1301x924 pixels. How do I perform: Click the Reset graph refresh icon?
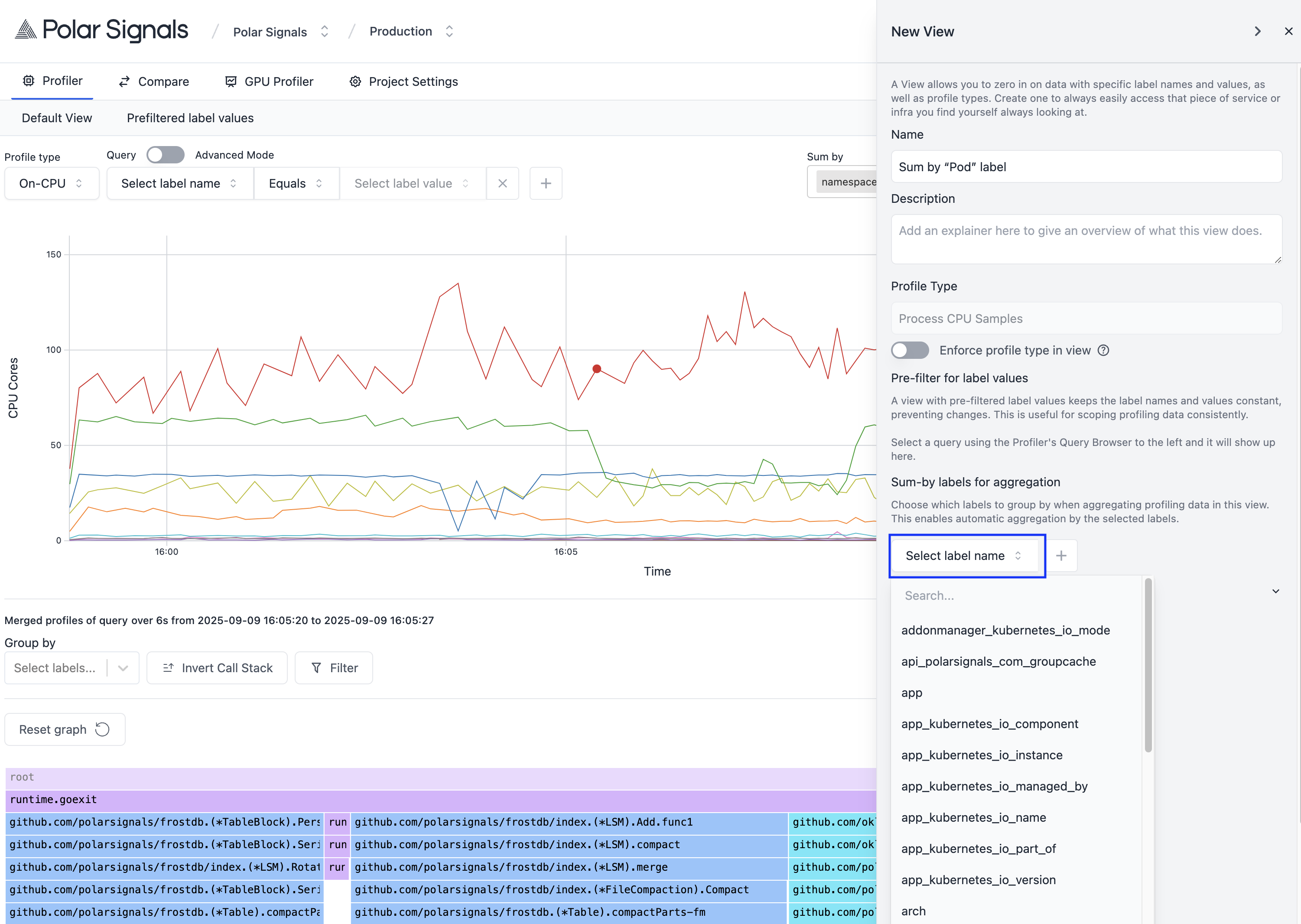(103, 729)
